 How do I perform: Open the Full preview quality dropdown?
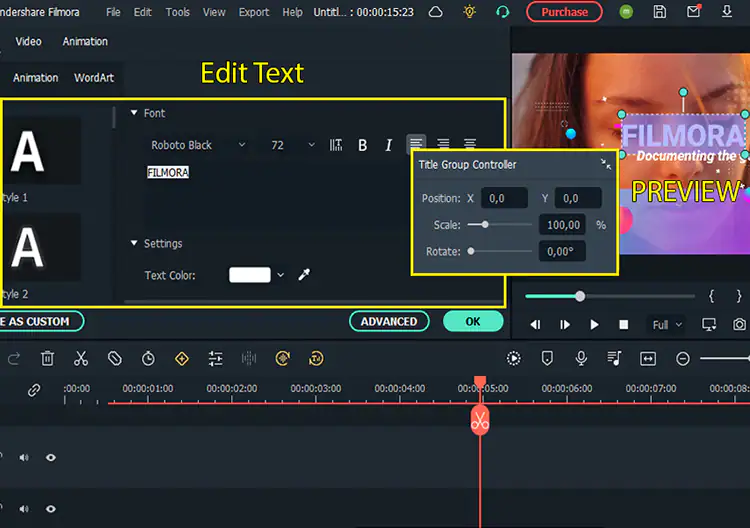point(667,325)
